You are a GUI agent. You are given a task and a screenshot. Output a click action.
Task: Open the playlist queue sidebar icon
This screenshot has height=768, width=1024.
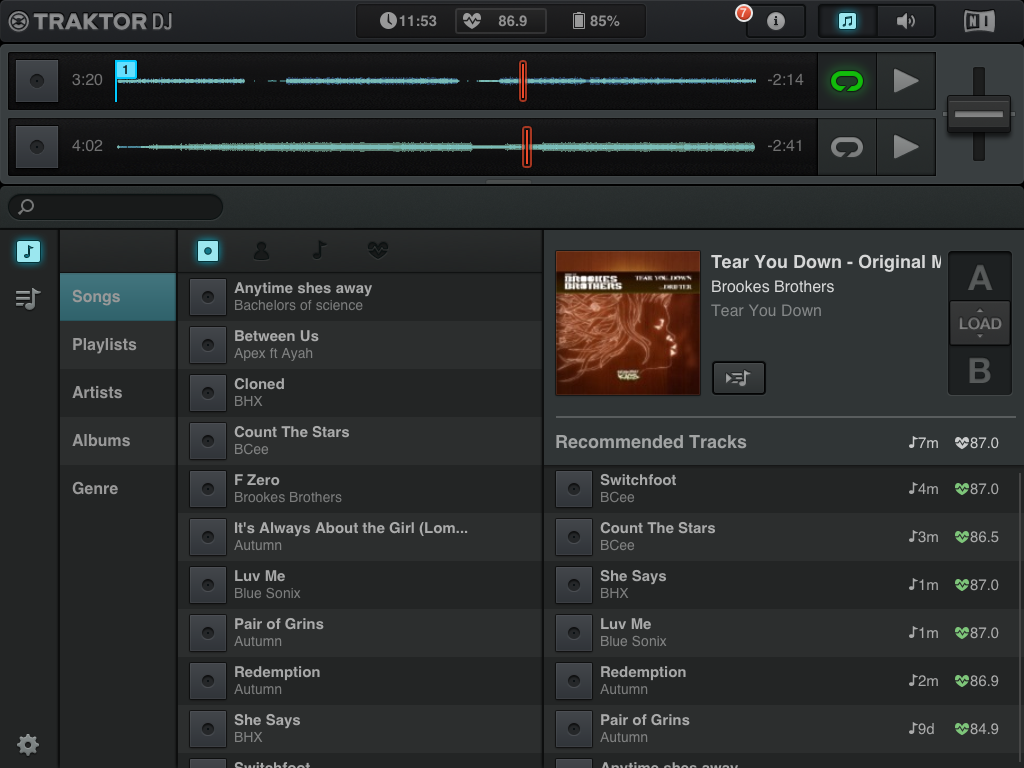(x=28, y=299)
